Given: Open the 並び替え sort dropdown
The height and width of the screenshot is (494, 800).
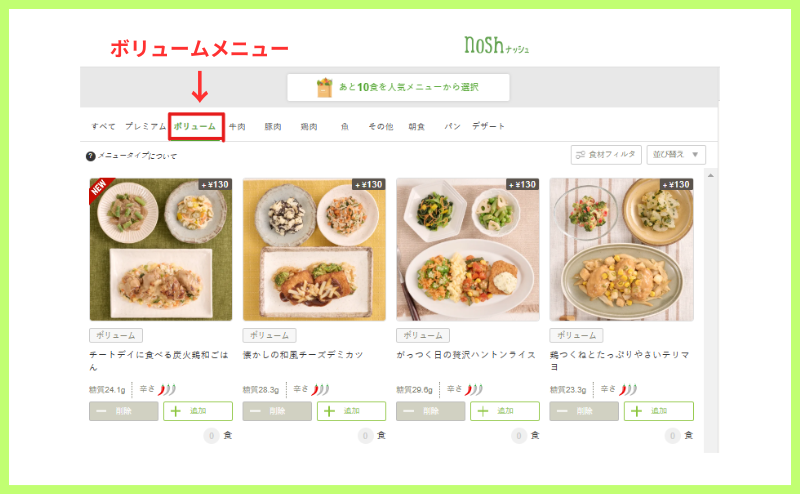Looking at the screenshot, I should pyautogui.click(x=676, y=155).
